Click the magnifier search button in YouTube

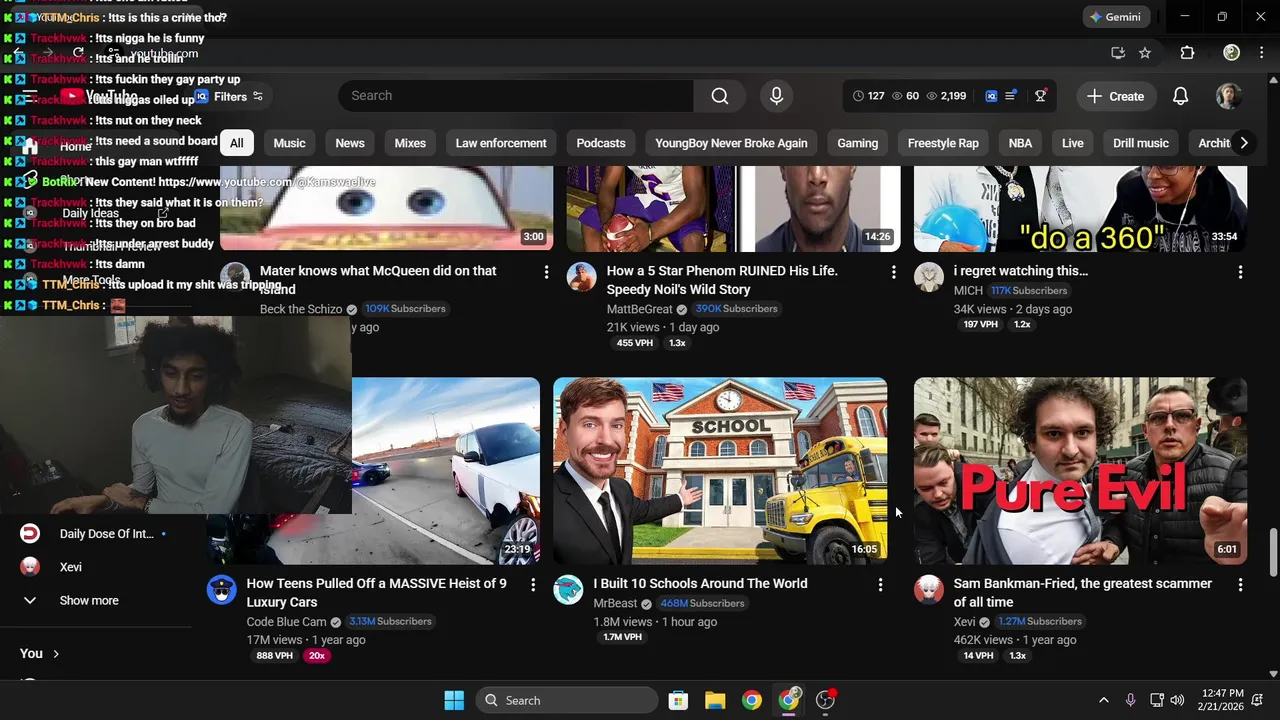(720, 96)
